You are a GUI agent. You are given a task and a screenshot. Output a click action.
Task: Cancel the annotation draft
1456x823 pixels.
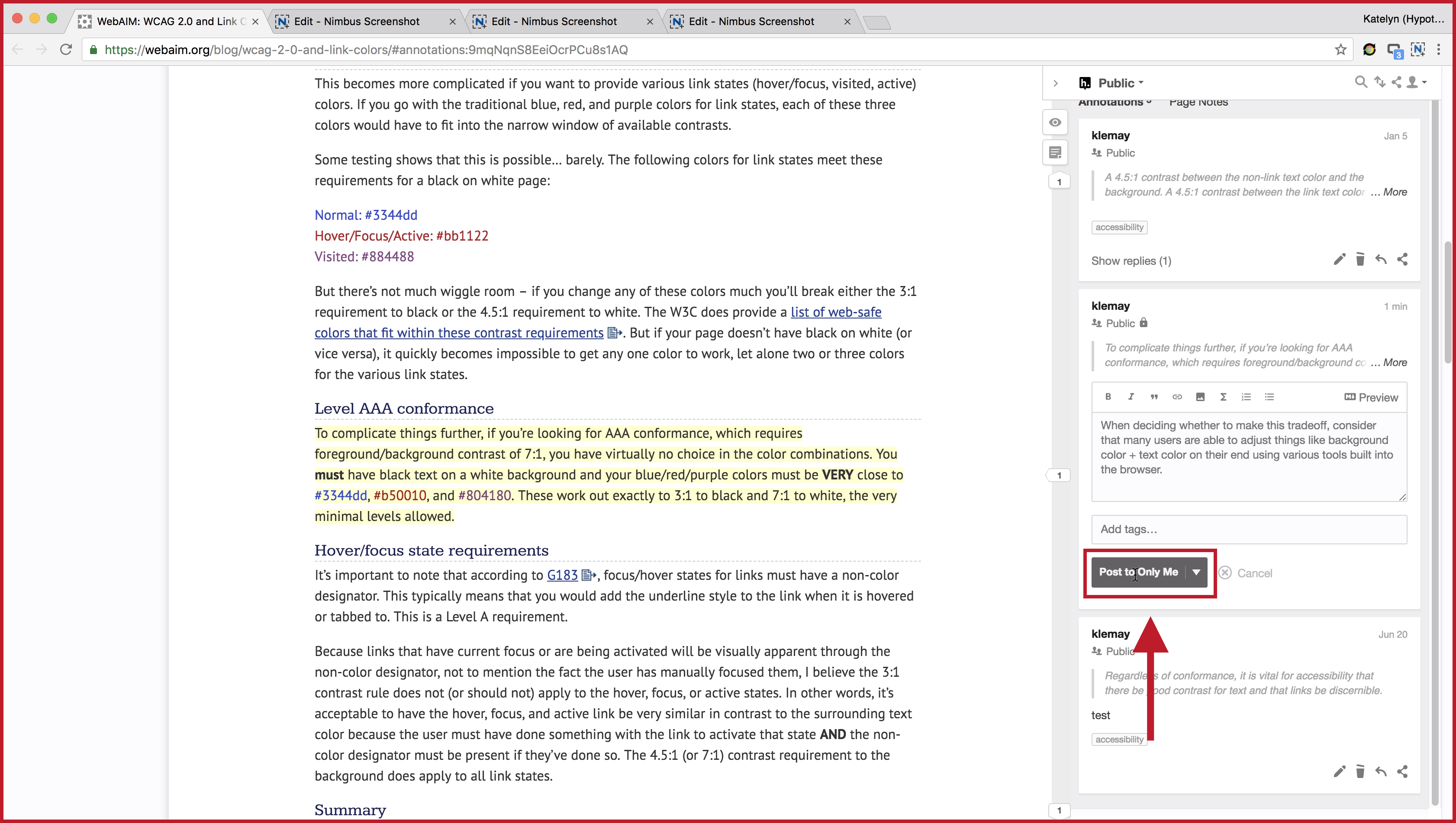point(1245,573)
